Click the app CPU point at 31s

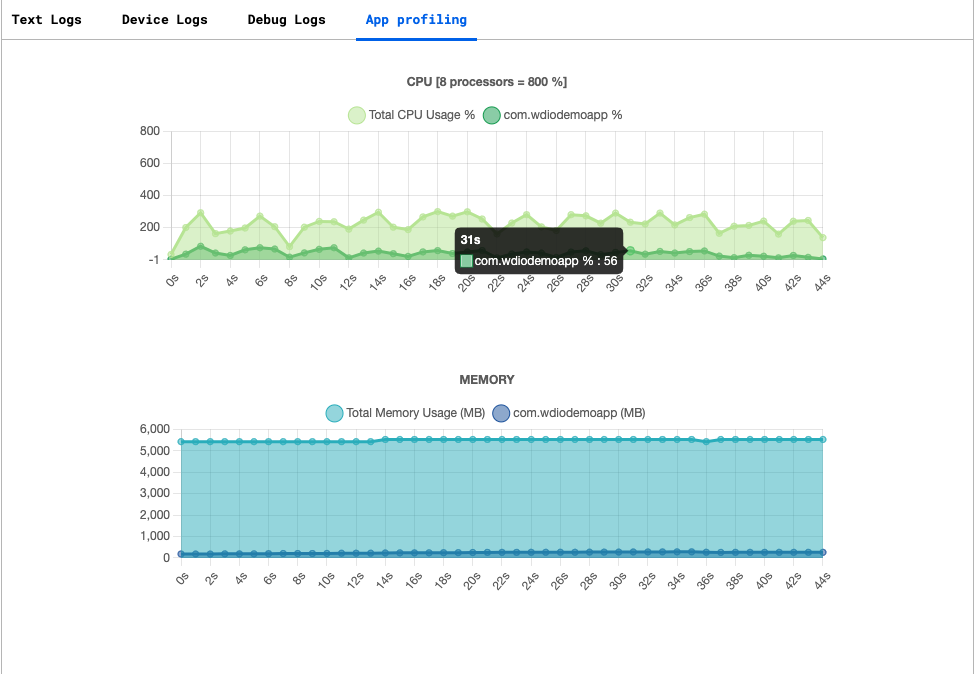coord(631,250)
